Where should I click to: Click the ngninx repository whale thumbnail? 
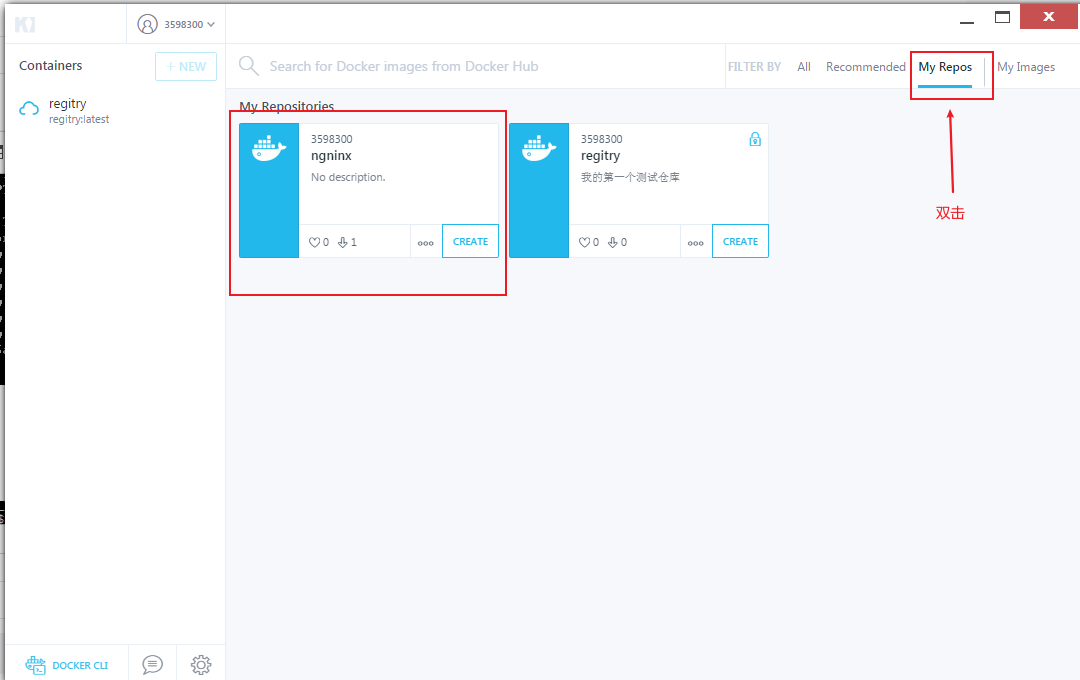click(269, 190)
